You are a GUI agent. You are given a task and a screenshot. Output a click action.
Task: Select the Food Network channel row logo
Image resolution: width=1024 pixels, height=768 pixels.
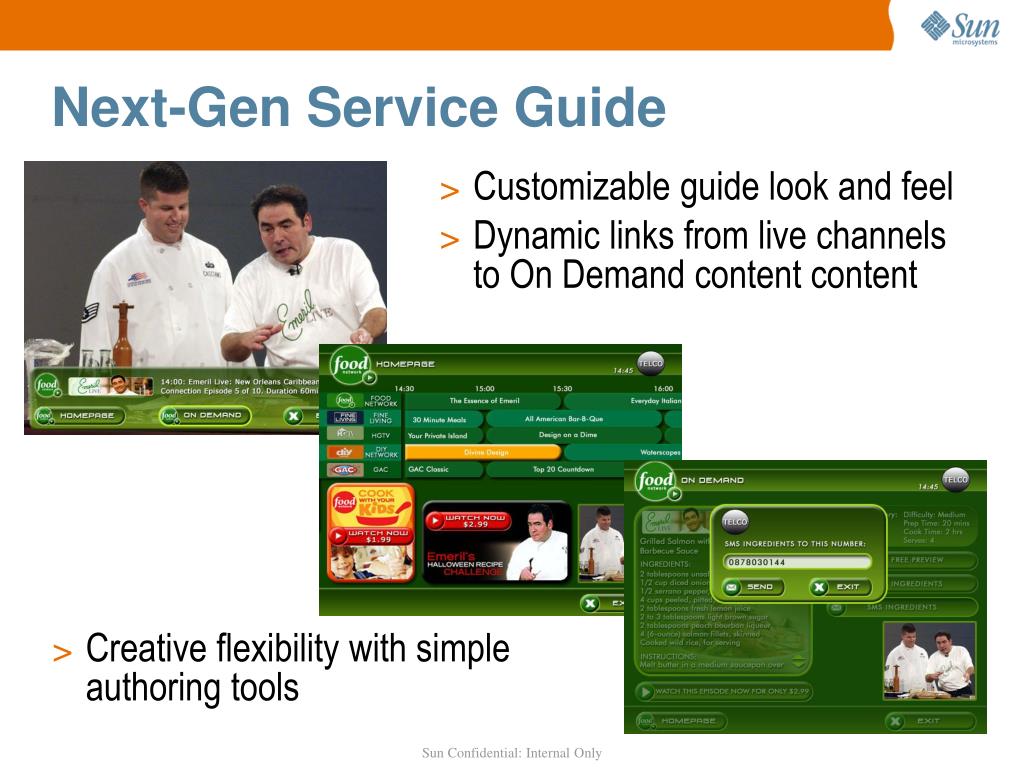[x=345, y=400]
